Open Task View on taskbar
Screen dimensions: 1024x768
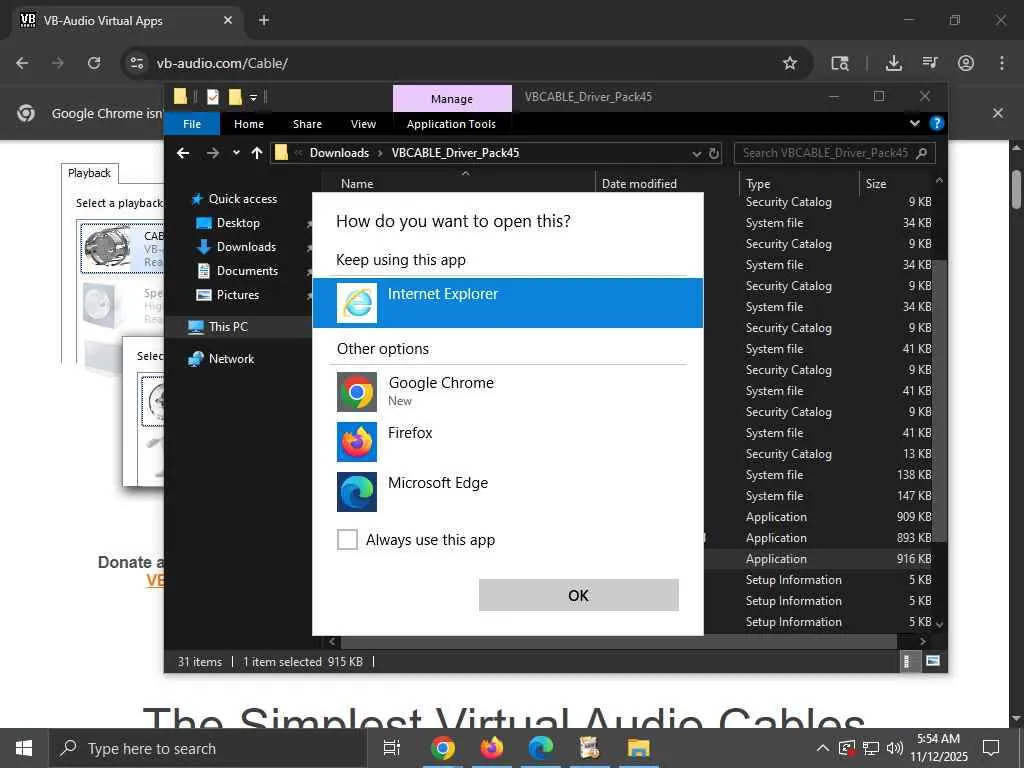(x=392, y=748)
